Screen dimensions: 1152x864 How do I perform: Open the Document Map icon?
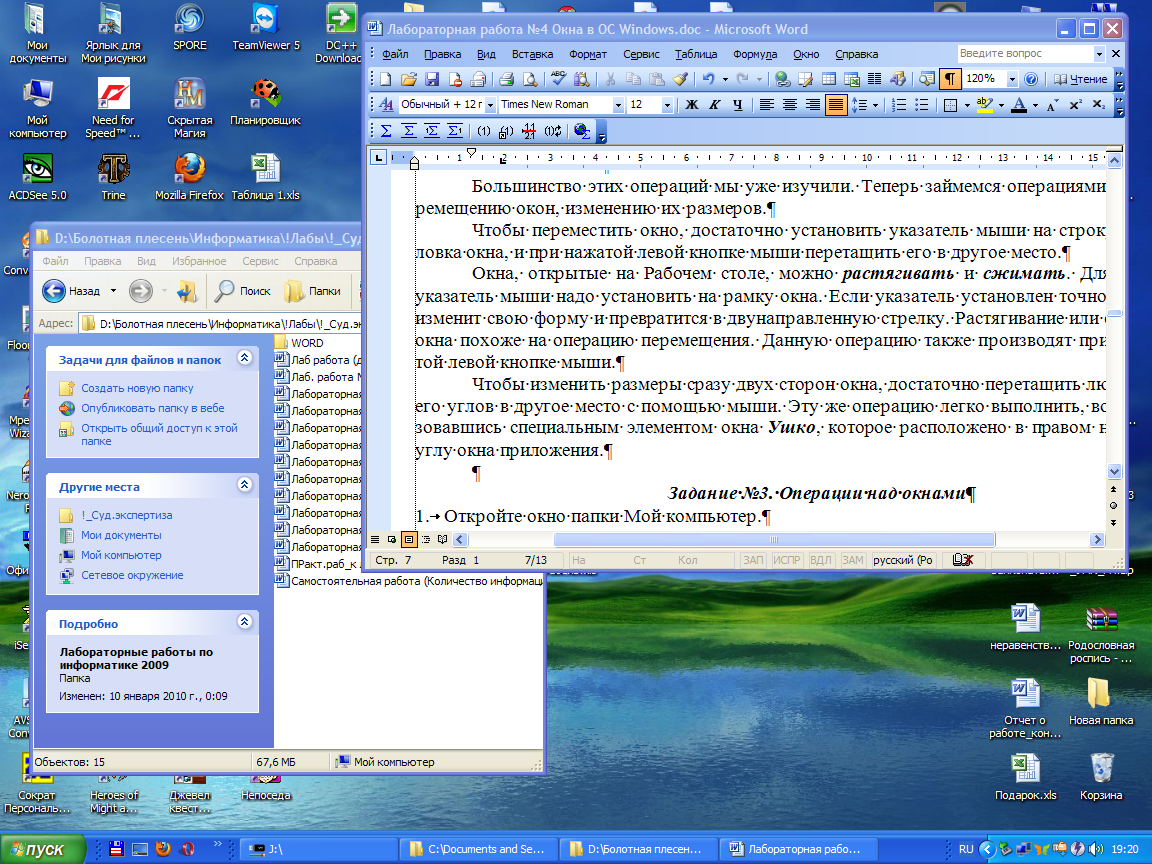(x=927, y=79)
